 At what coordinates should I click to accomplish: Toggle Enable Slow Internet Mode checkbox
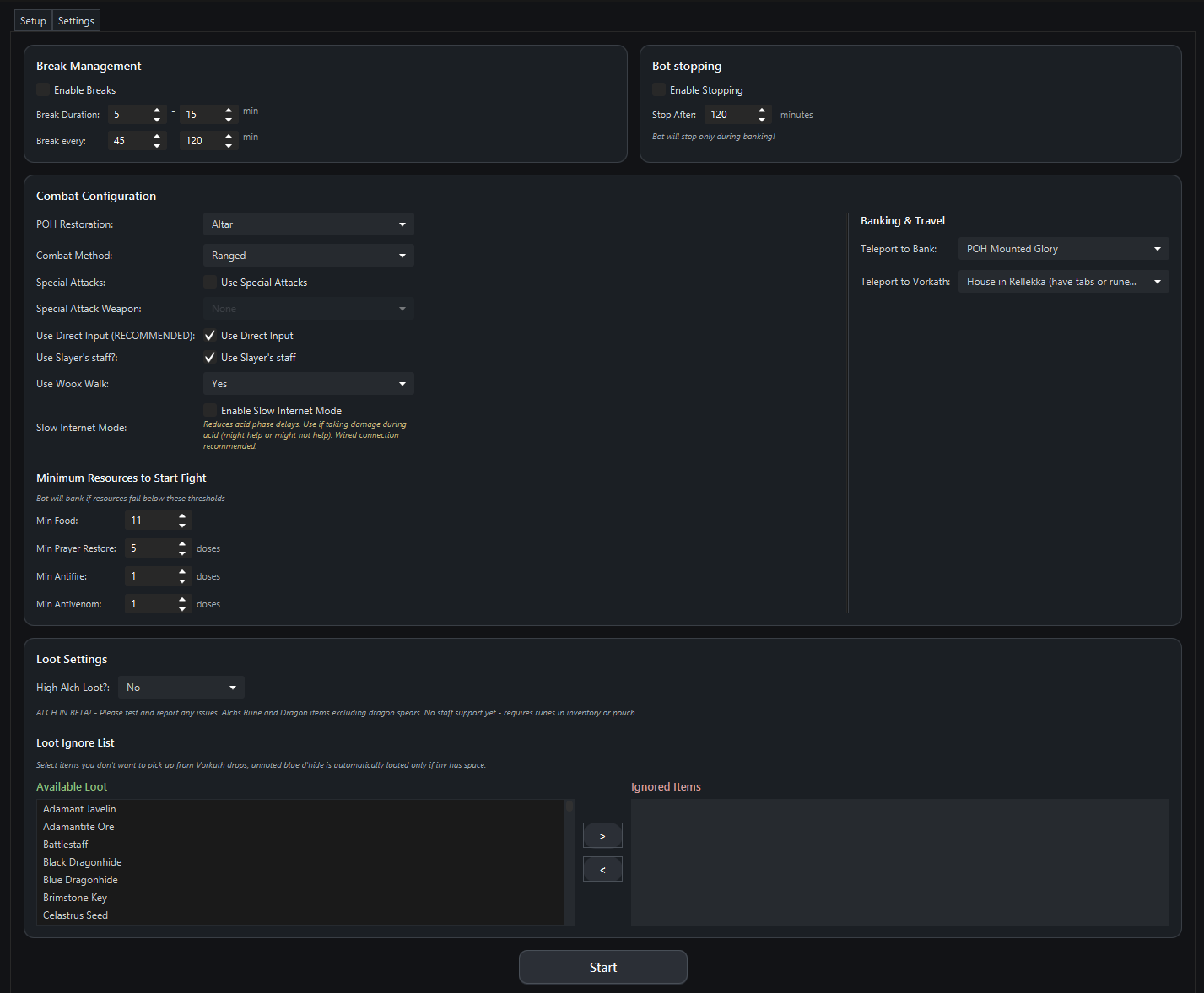point(210,411)
